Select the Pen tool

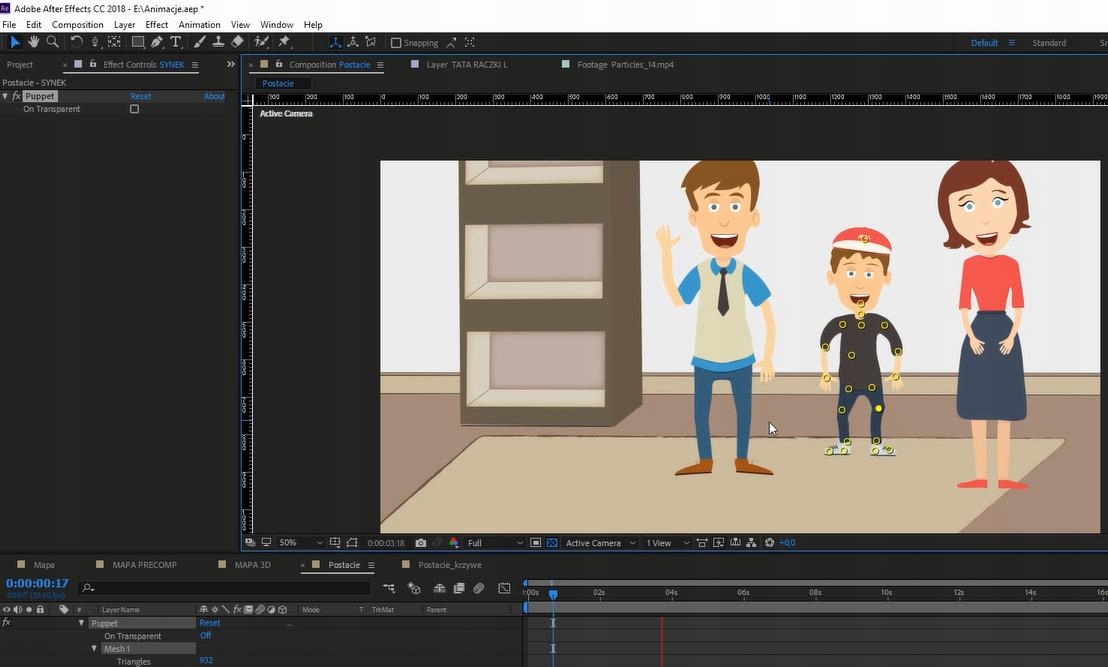[x=157, y=42]
